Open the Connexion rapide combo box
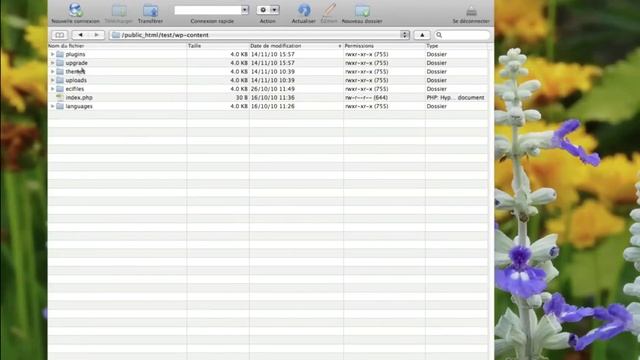640x360 pixels. (211, 10)
